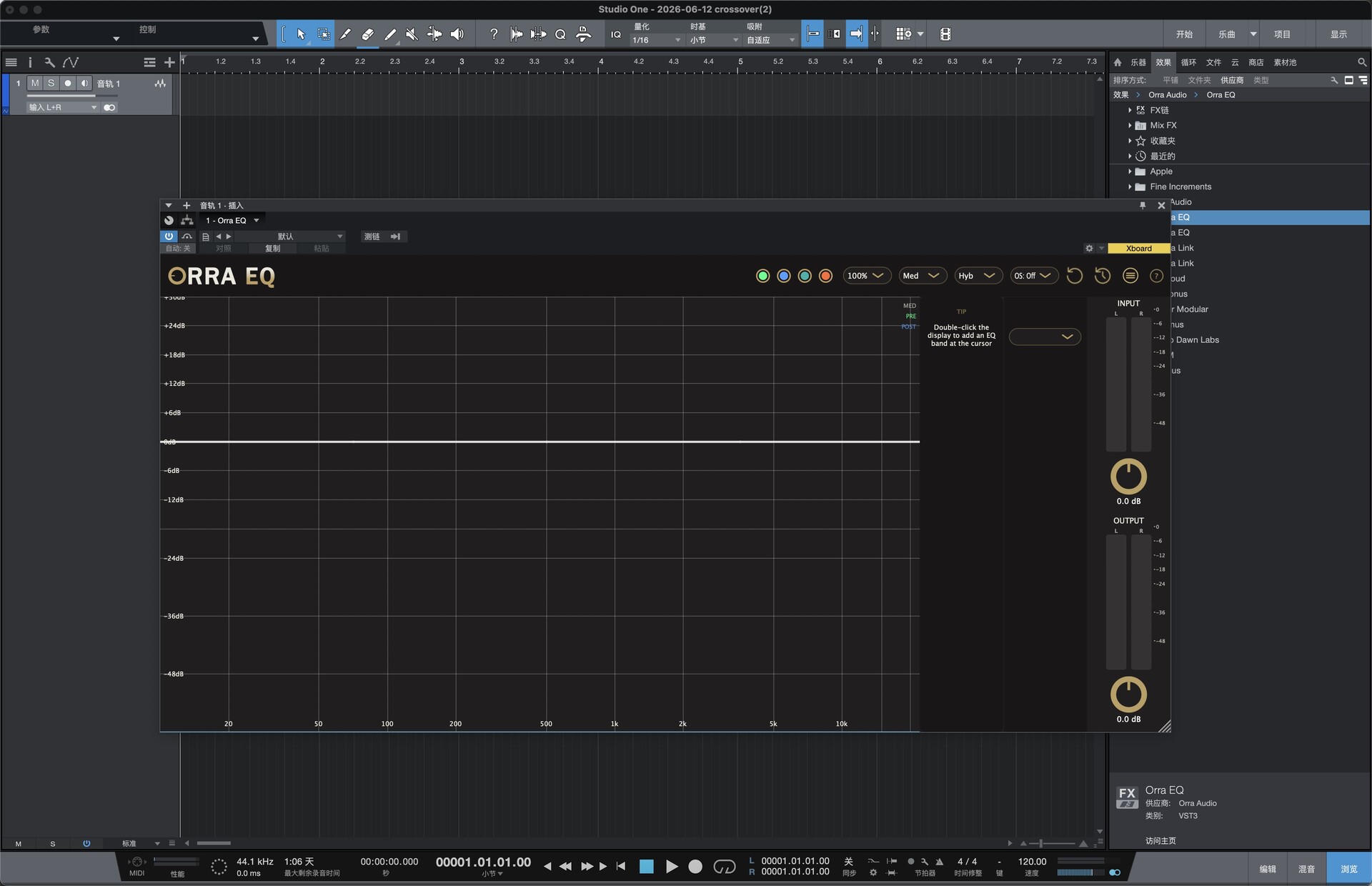This screenshot has height=886, width=1372.
Task: Open plugin settings gear beside Xboard
Action: point(1089,249)
